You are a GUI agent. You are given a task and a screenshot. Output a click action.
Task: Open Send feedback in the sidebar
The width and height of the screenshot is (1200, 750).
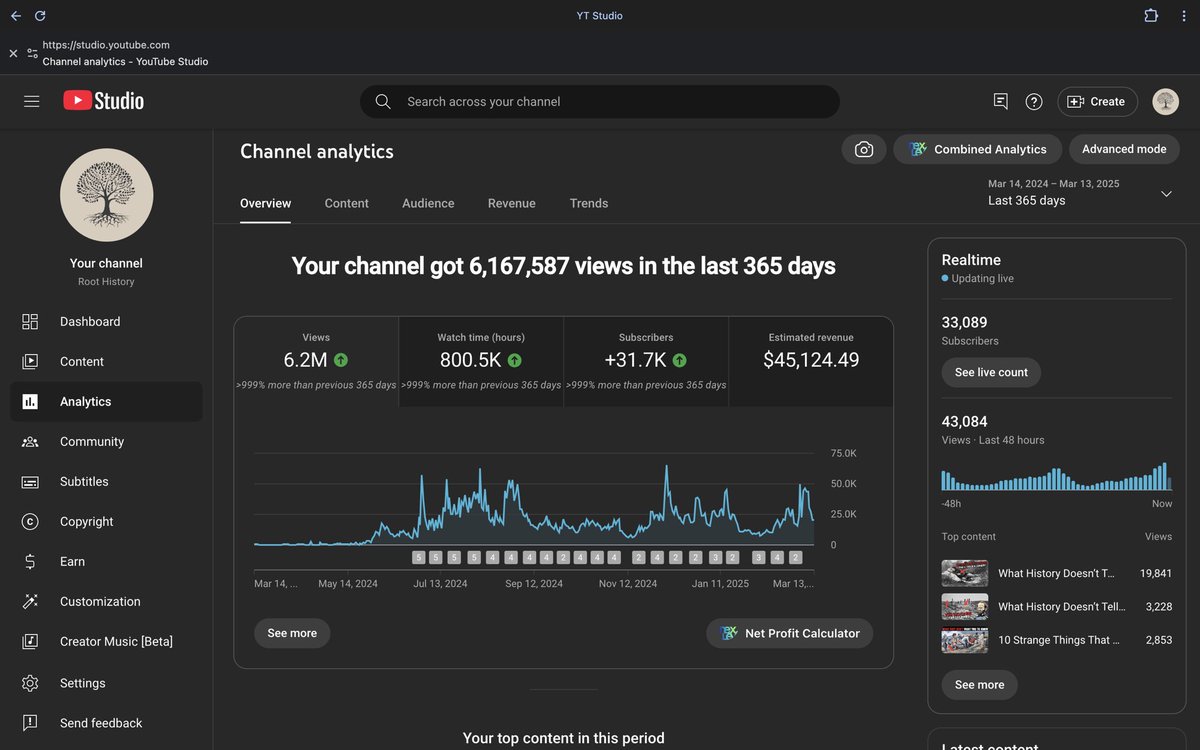coord(106,723)
